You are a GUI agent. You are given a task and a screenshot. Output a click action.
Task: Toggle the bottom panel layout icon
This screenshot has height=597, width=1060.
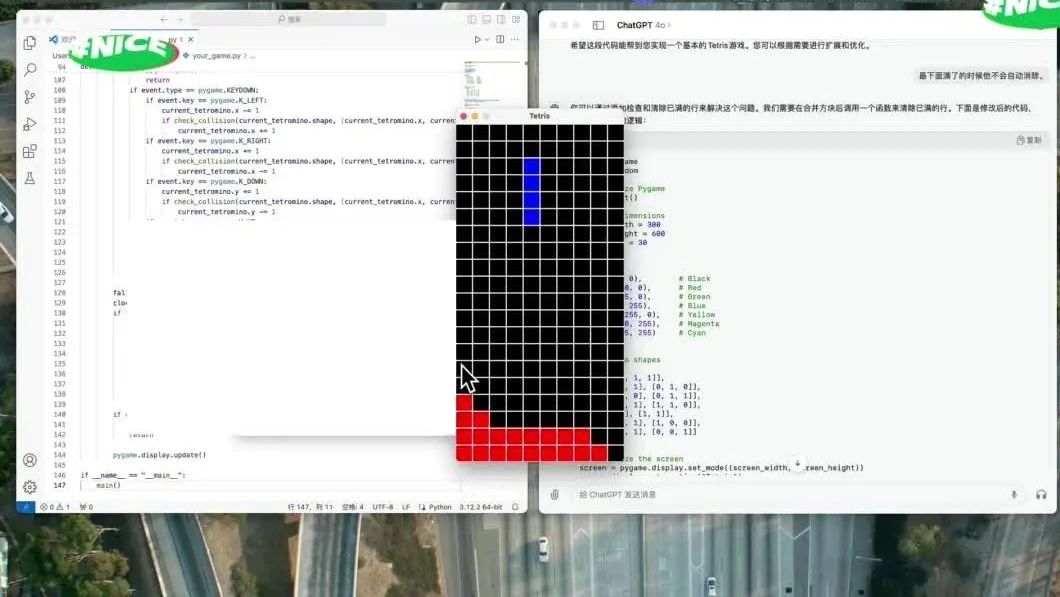[486, 20]
